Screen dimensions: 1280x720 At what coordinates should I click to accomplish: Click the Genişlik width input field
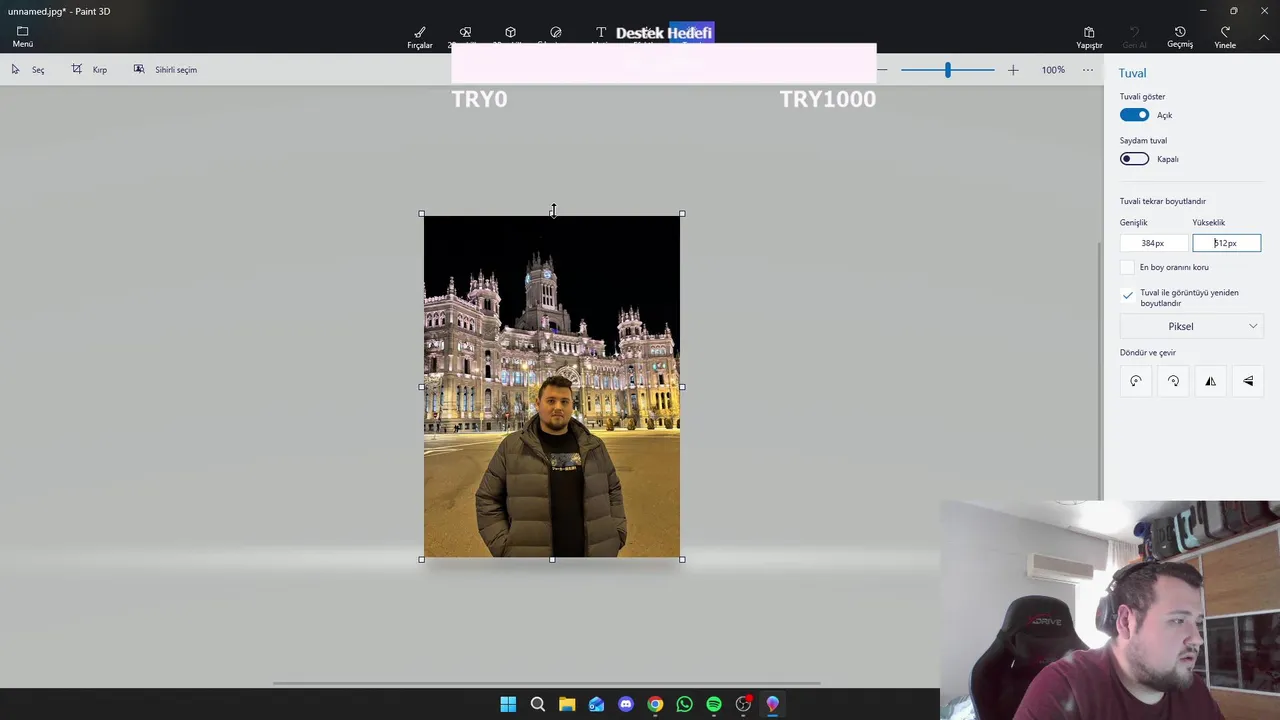[1153, 243]
